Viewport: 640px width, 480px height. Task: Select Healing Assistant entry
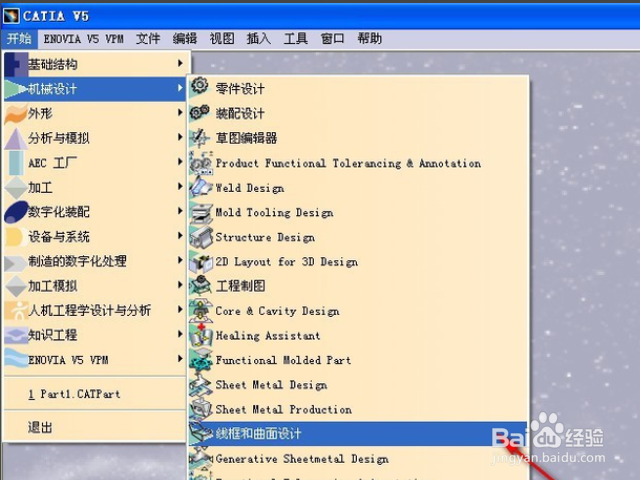(358, 336)
